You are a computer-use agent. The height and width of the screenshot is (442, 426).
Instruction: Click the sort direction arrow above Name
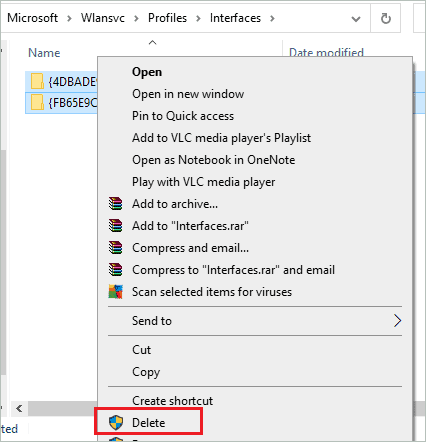tap(152, 43)
